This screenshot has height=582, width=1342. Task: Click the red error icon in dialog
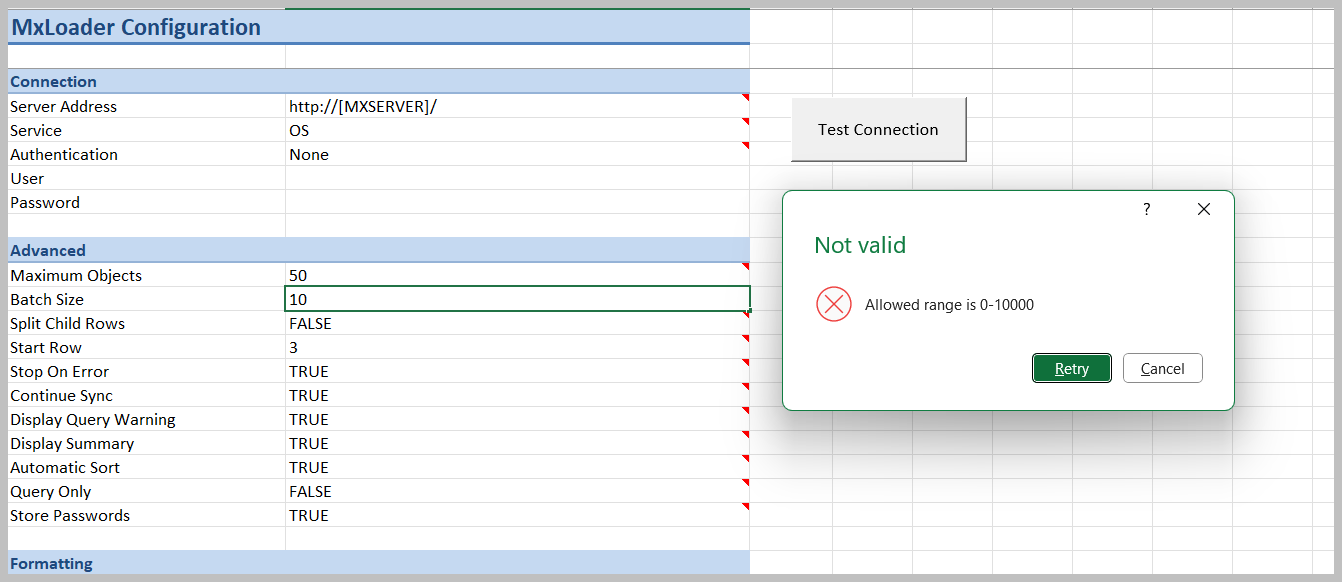coord(833,304)
